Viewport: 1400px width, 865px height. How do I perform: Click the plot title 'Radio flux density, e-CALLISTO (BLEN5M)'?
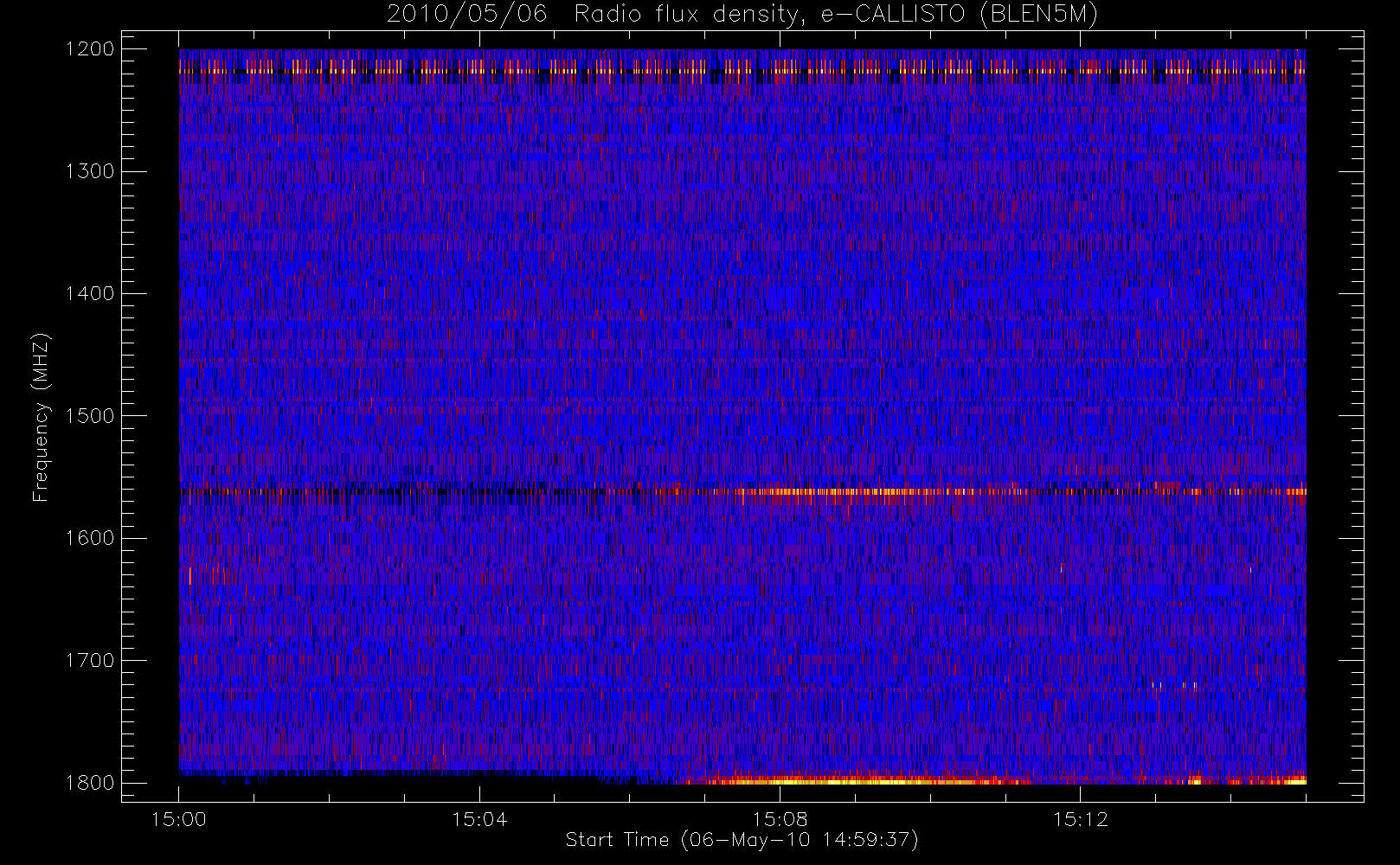[x=836, y=15]
